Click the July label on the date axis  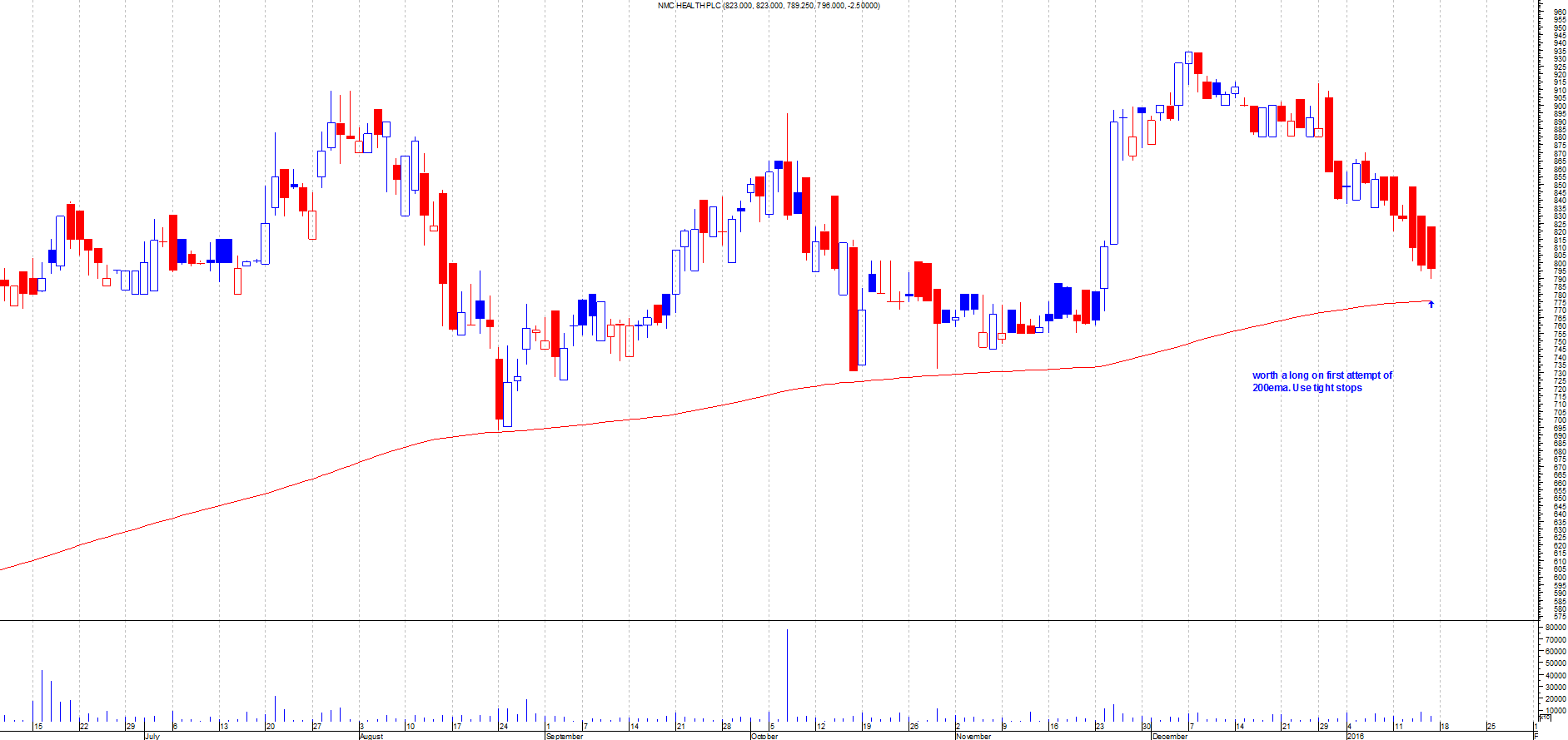(152, 736)
